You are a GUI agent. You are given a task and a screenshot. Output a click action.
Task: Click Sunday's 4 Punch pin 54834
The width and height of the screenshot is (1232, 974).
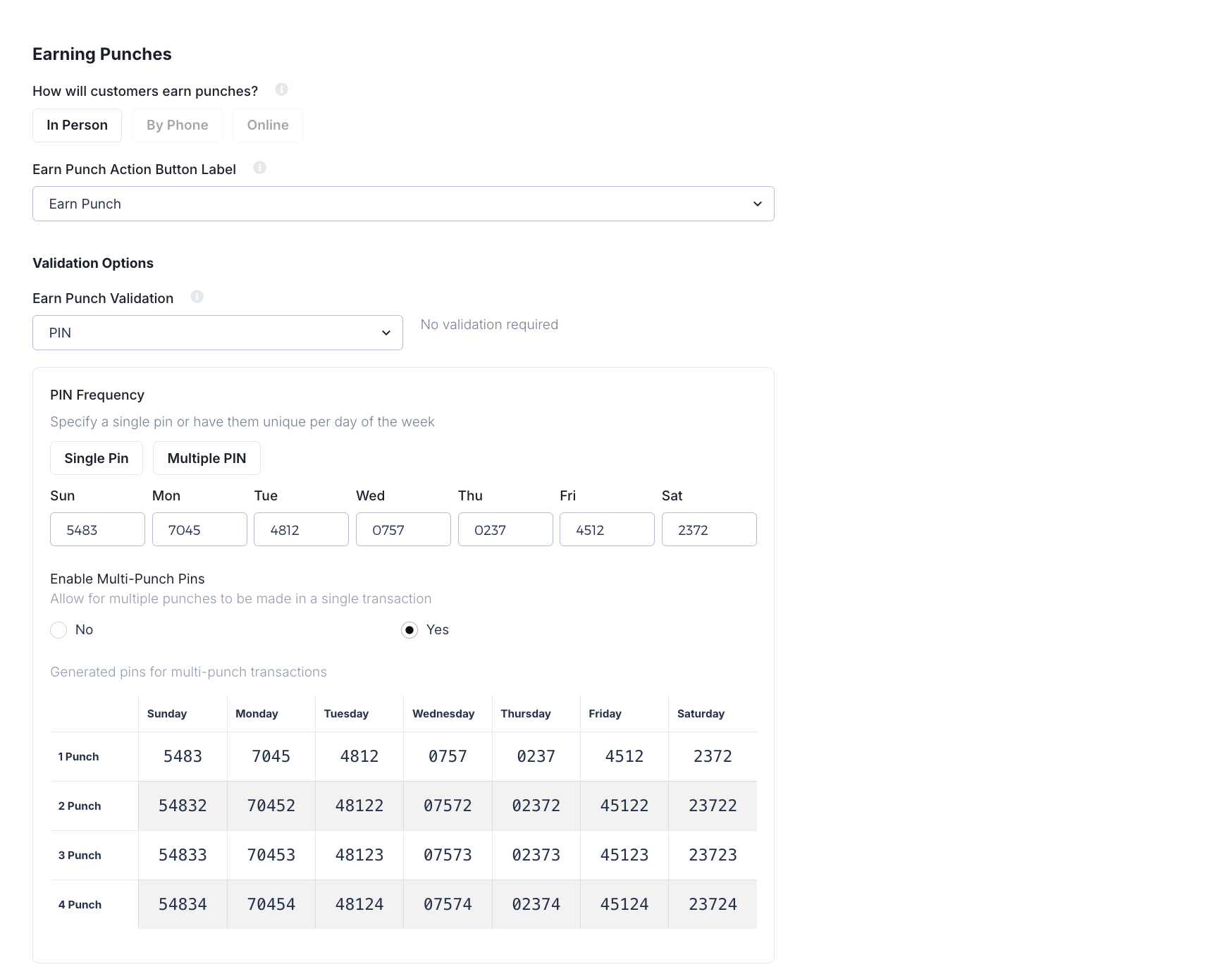point(183,904)
